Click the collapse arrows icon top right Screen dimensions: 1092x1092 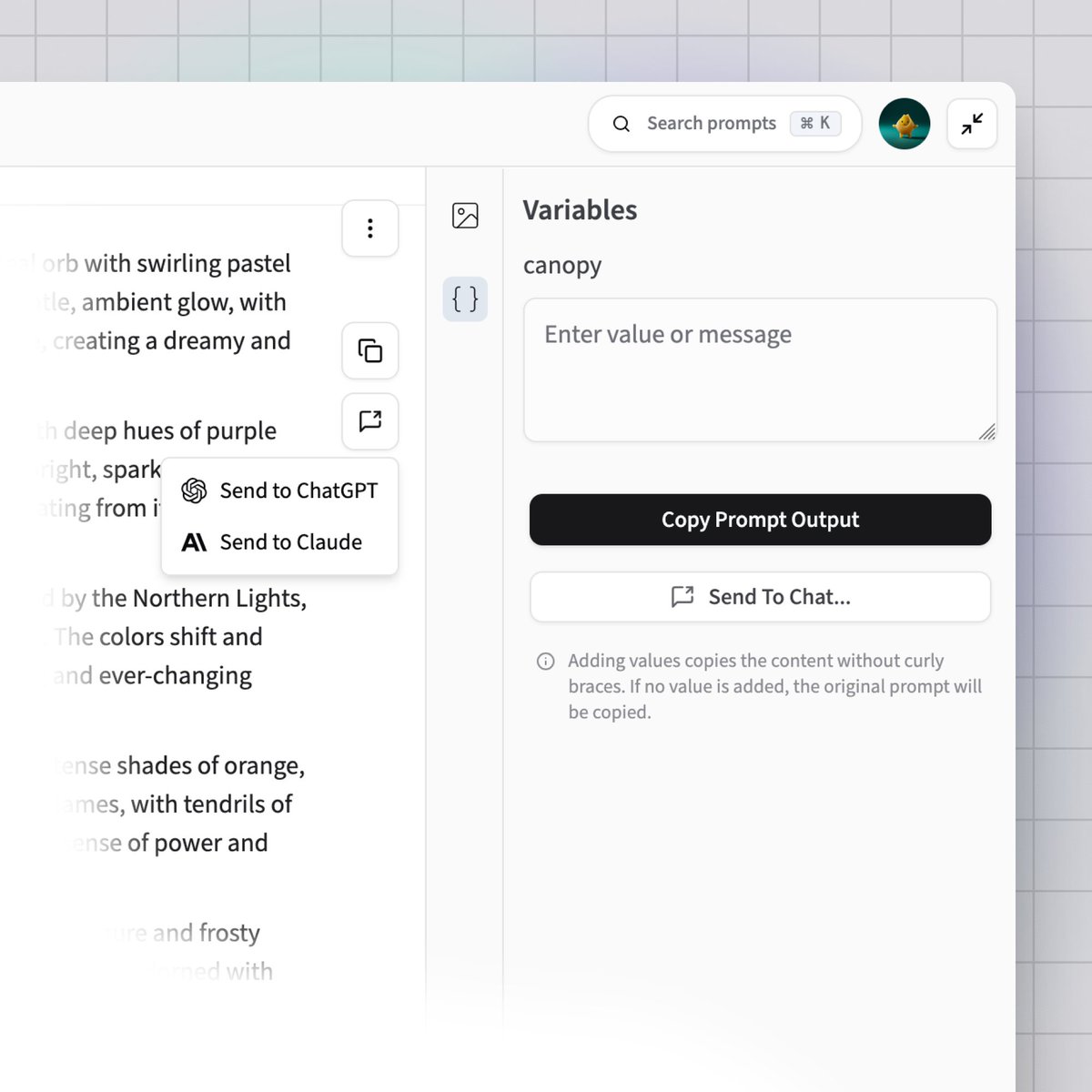tap(971, 123)
